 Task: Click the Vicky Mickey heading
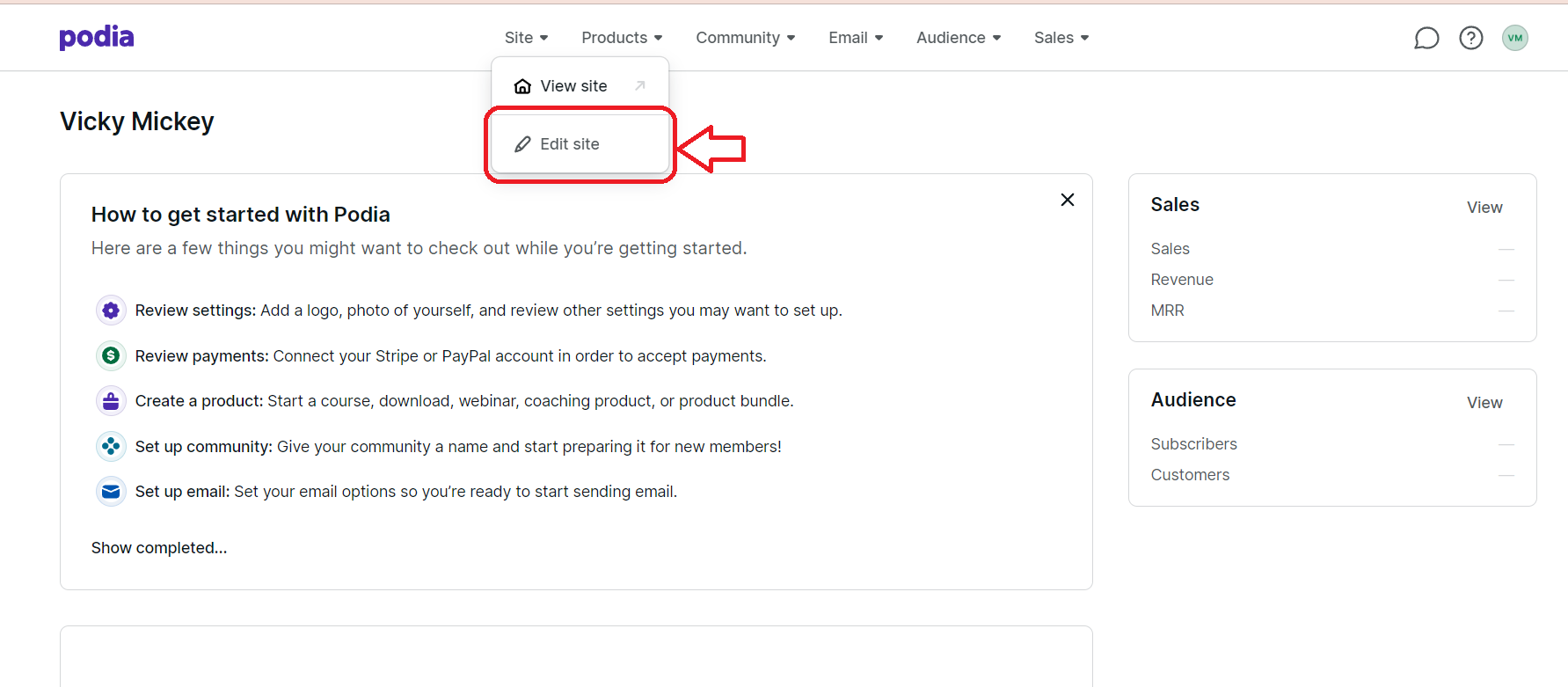click(137, 121)
